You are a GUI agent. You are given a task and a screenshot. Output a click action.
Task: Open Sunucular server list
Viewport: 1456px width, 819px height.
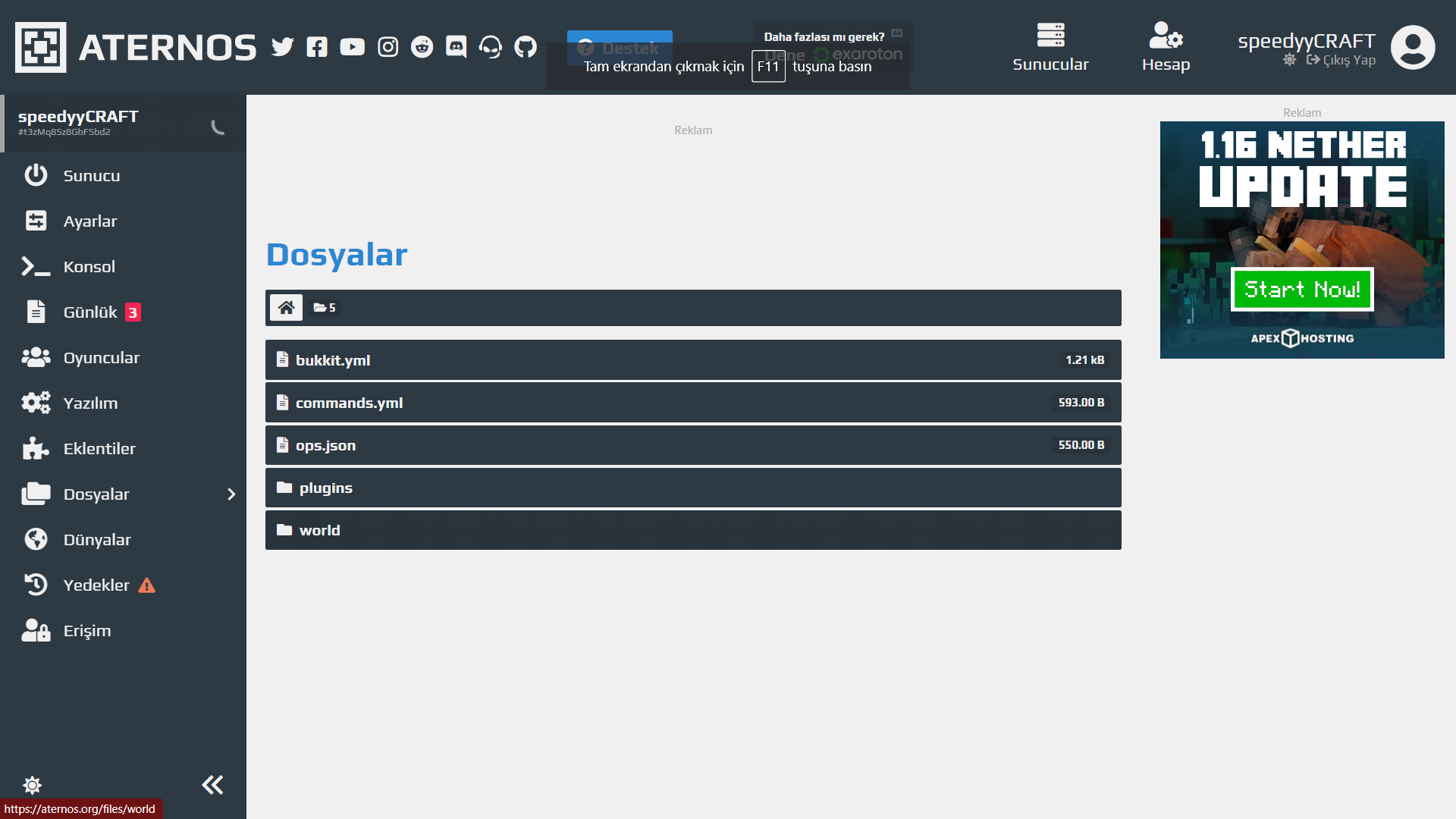pos(1050,47)
